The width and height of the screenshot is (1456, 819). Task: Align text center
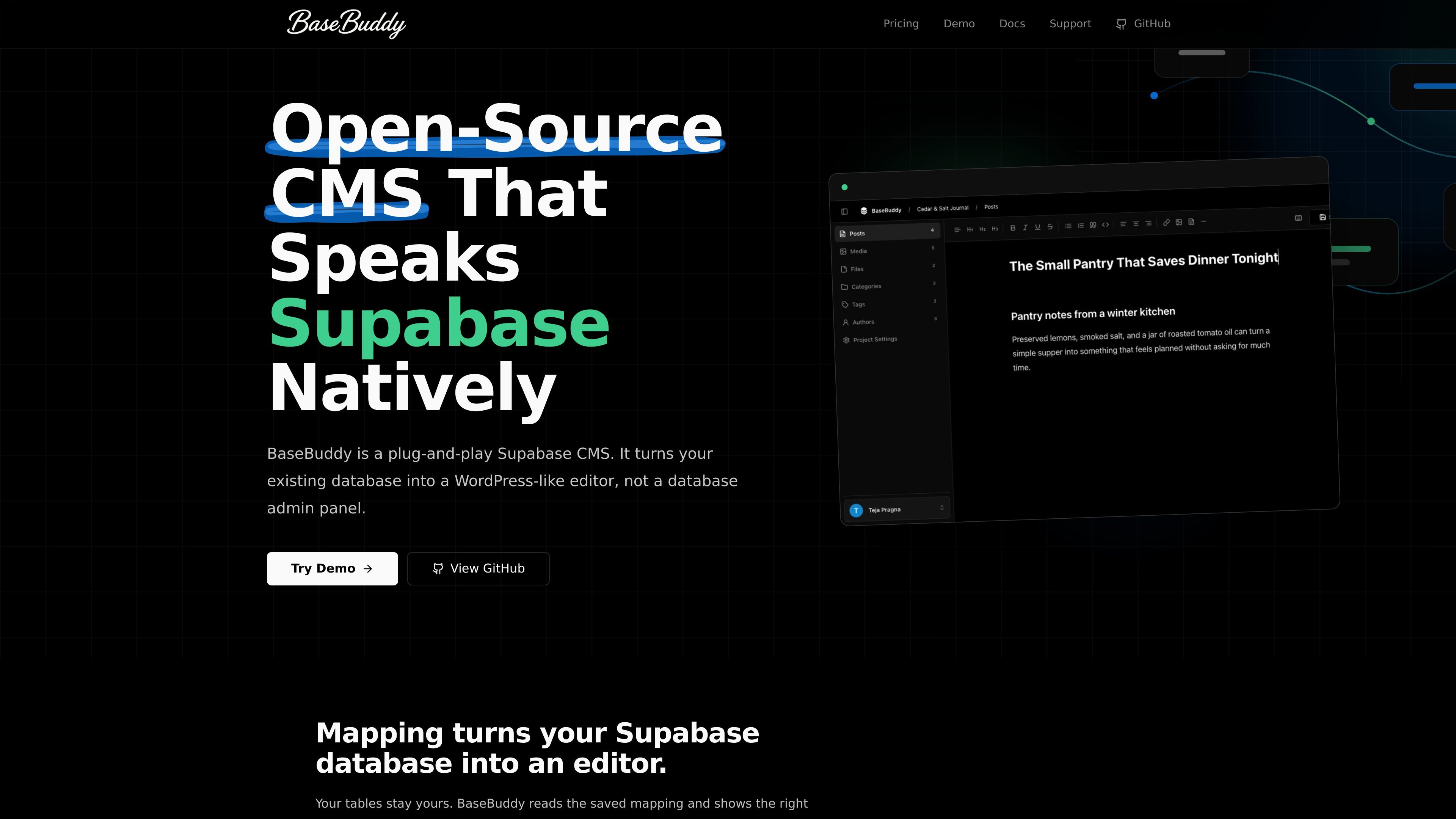click(x=1136, y=224)
